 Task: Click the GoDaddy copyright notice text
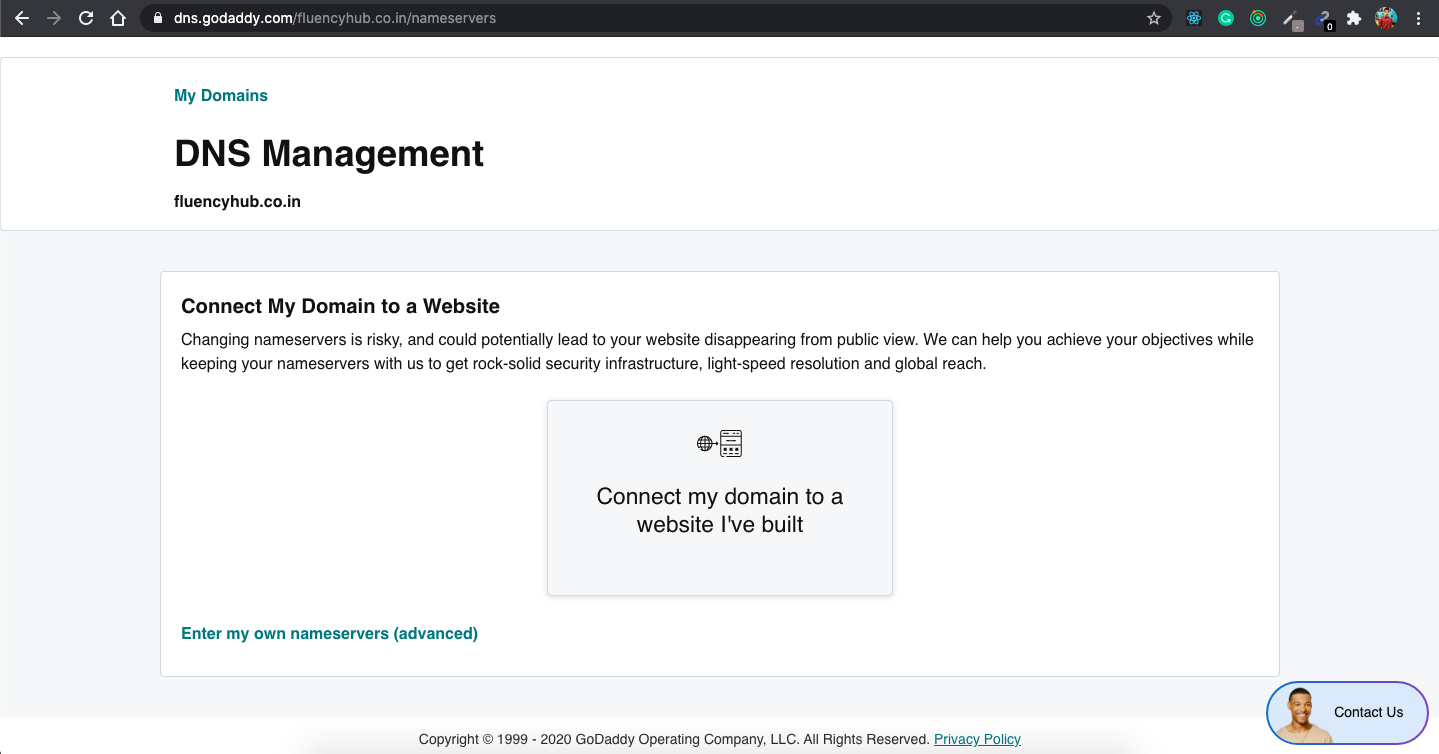point(674,739)
